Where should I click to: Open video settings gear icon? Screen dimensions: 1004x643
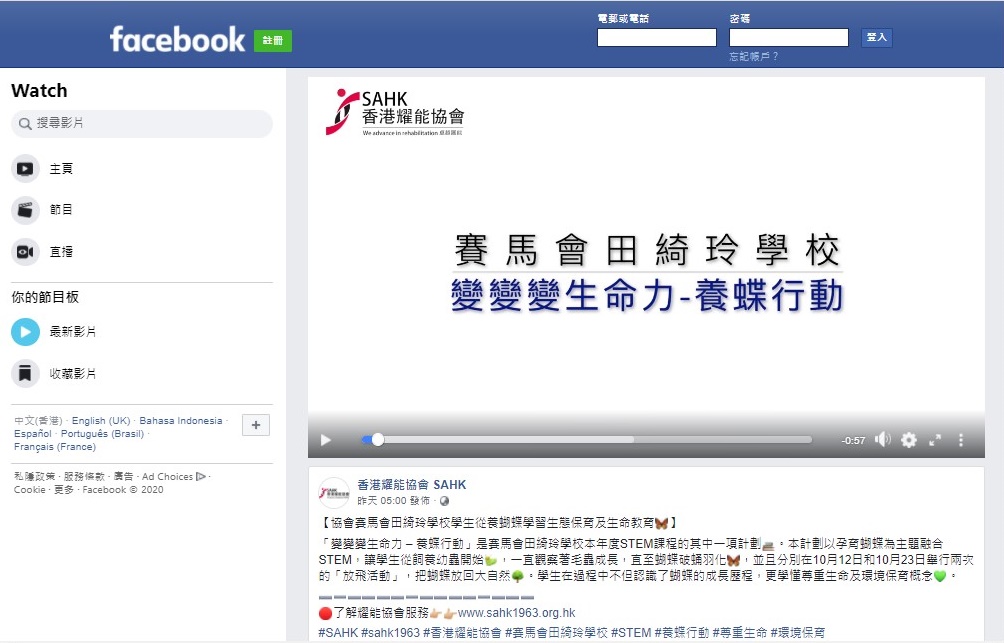tap(909, 440)
